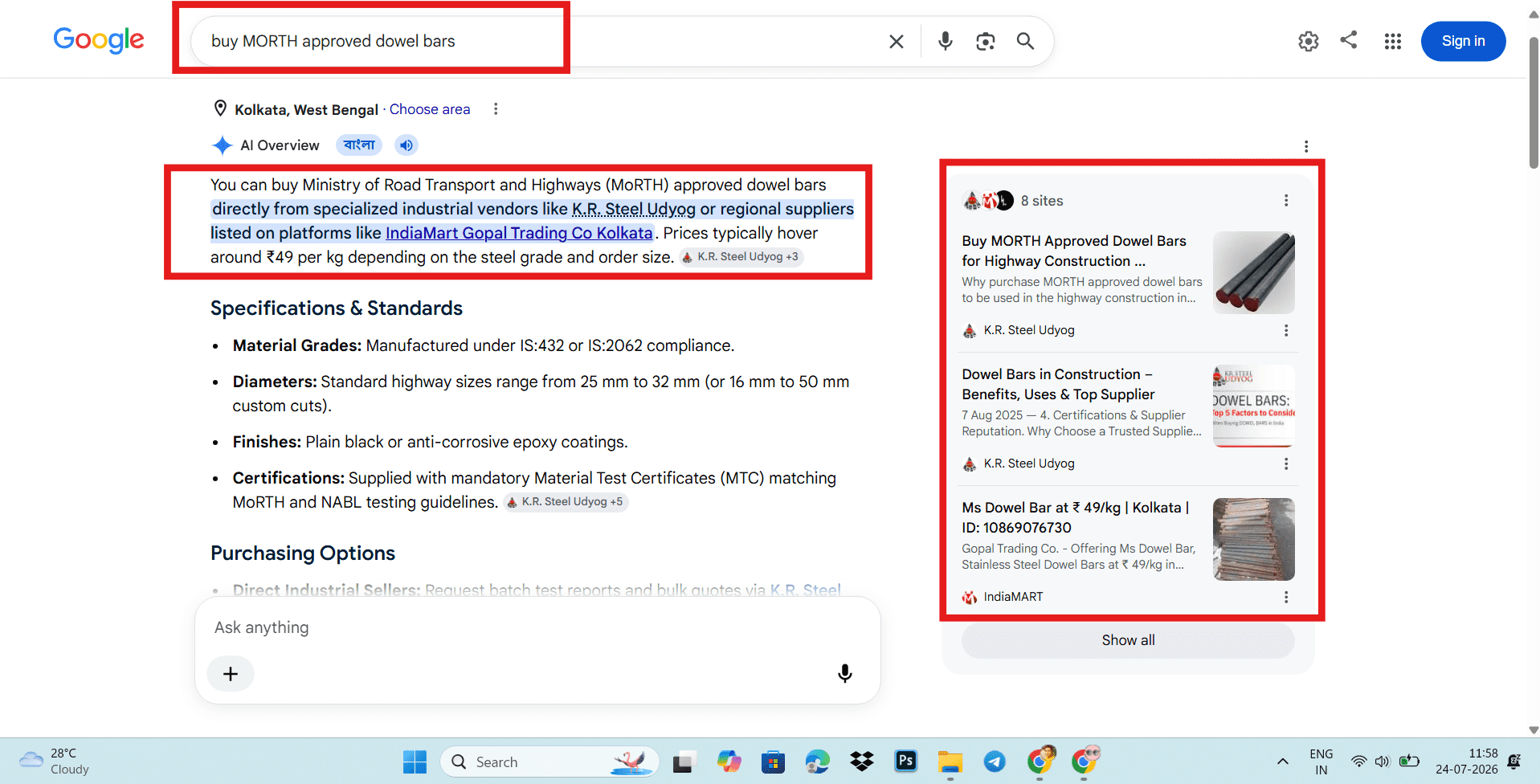Open File Explorer from taskbar
This screenshot has height=784, width=1540.
pos(950,762)
